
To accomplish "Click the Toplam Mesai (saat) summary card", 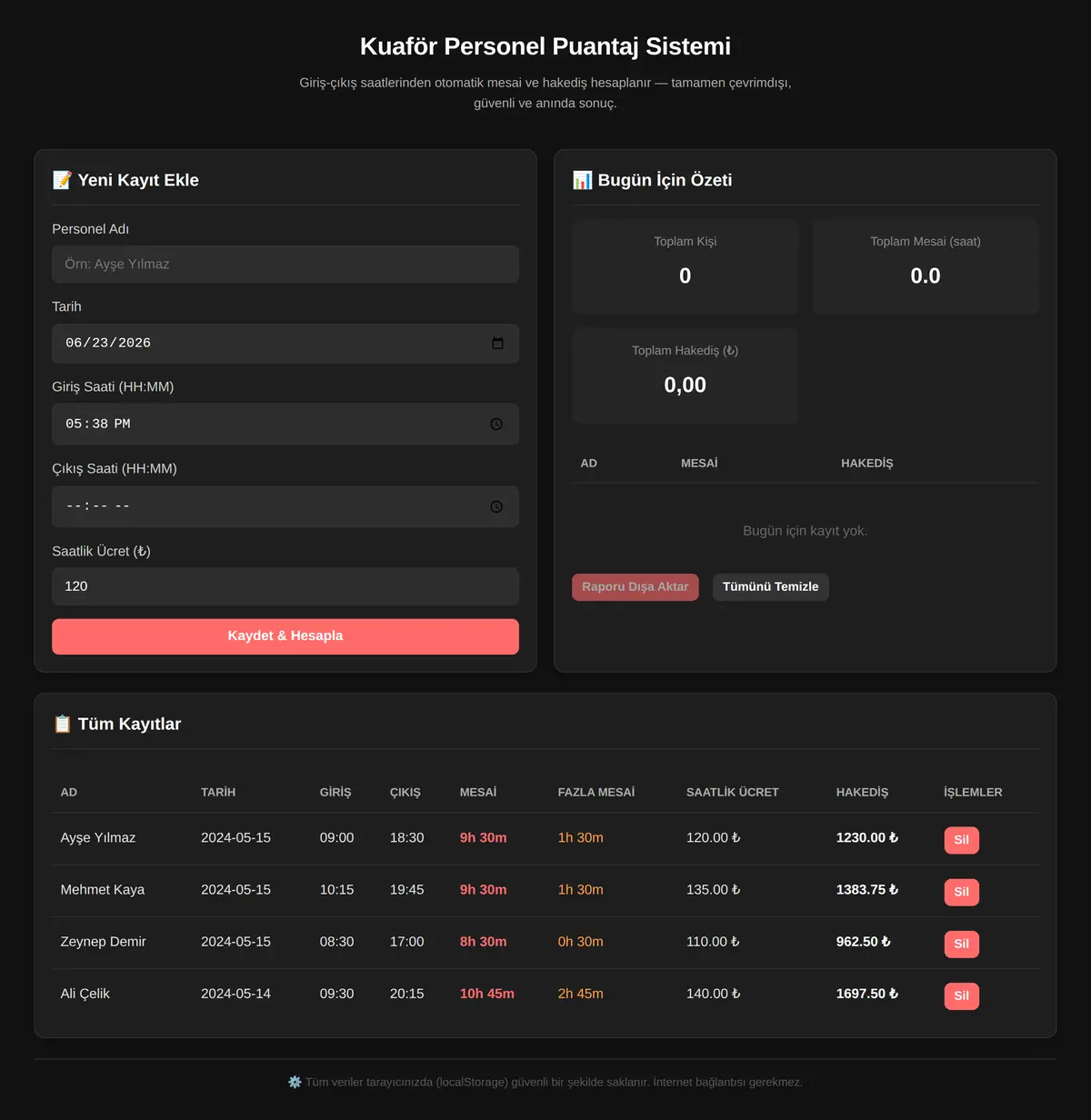I will [926, 266].
